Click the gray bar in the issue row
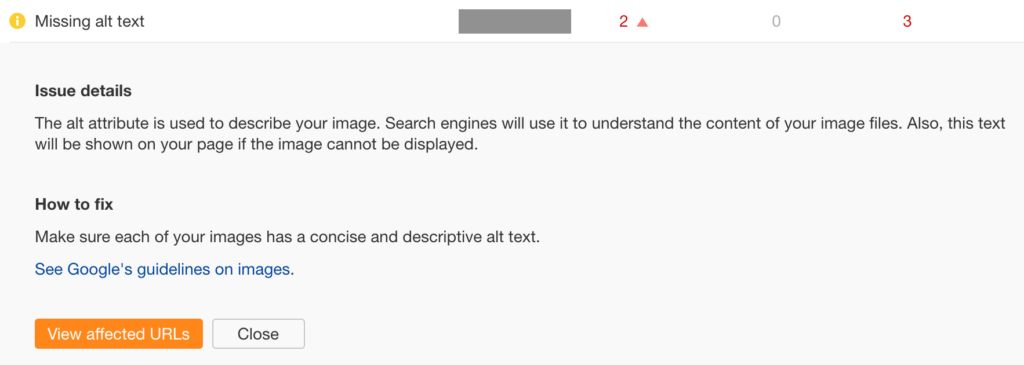The width and height of the screenshot is (1024, 365). click(515, 22)
